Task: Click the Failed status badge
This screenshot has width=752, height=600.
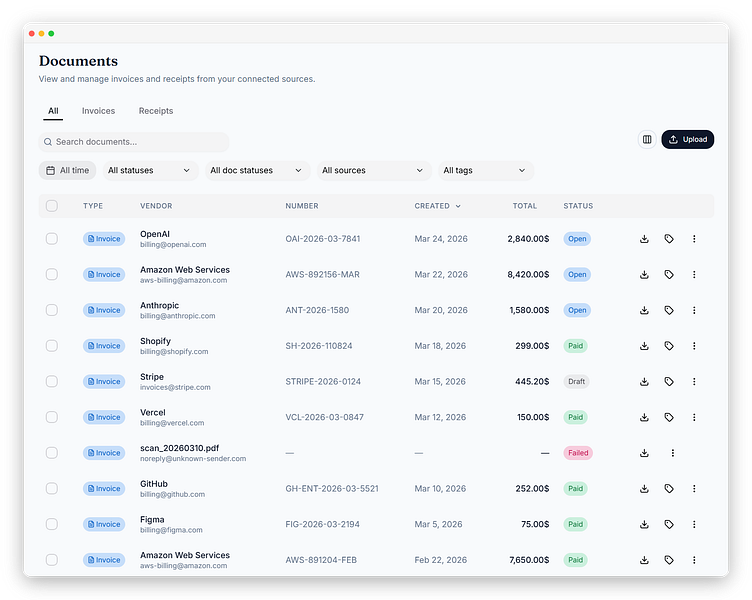Action: (578, 453)
